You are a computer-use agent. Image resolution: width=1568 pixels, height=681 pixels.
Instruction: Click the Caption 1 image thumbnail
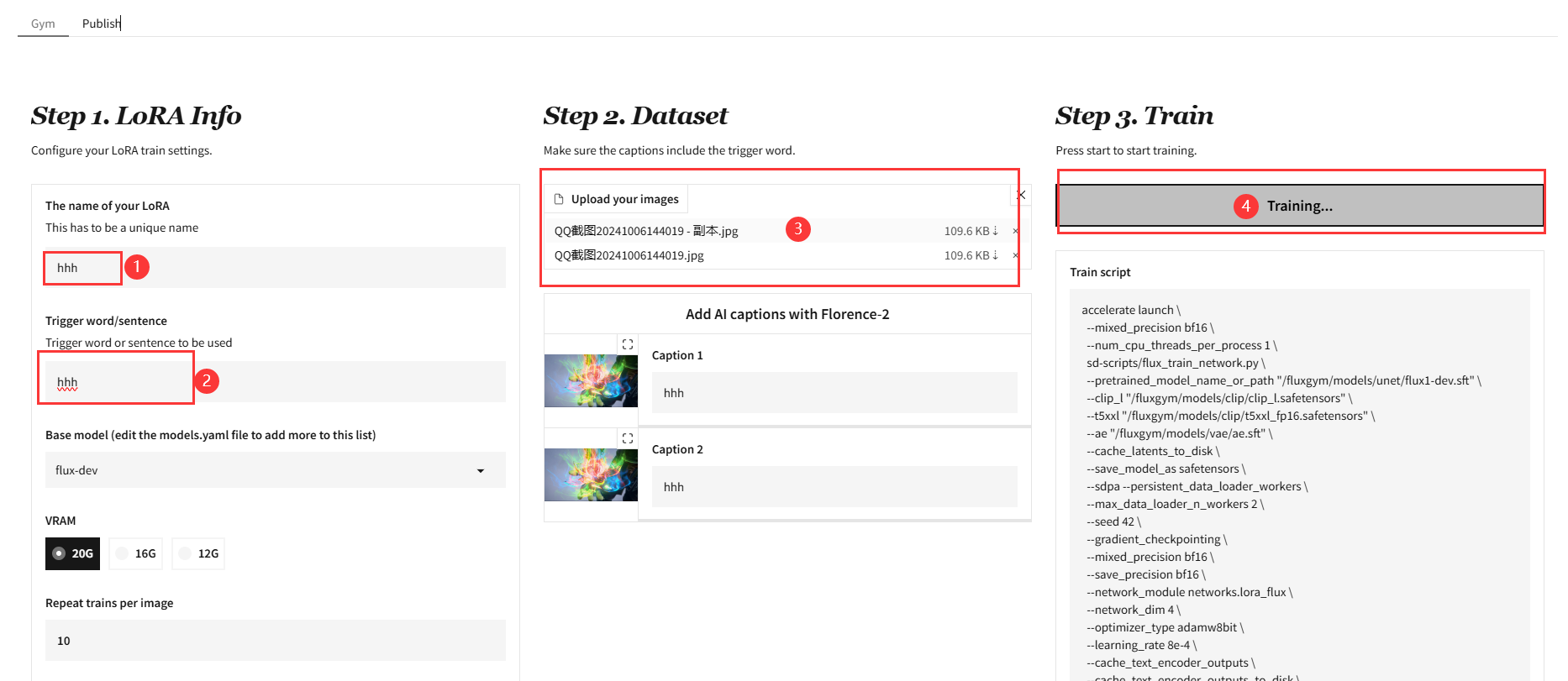pos(591,380)
